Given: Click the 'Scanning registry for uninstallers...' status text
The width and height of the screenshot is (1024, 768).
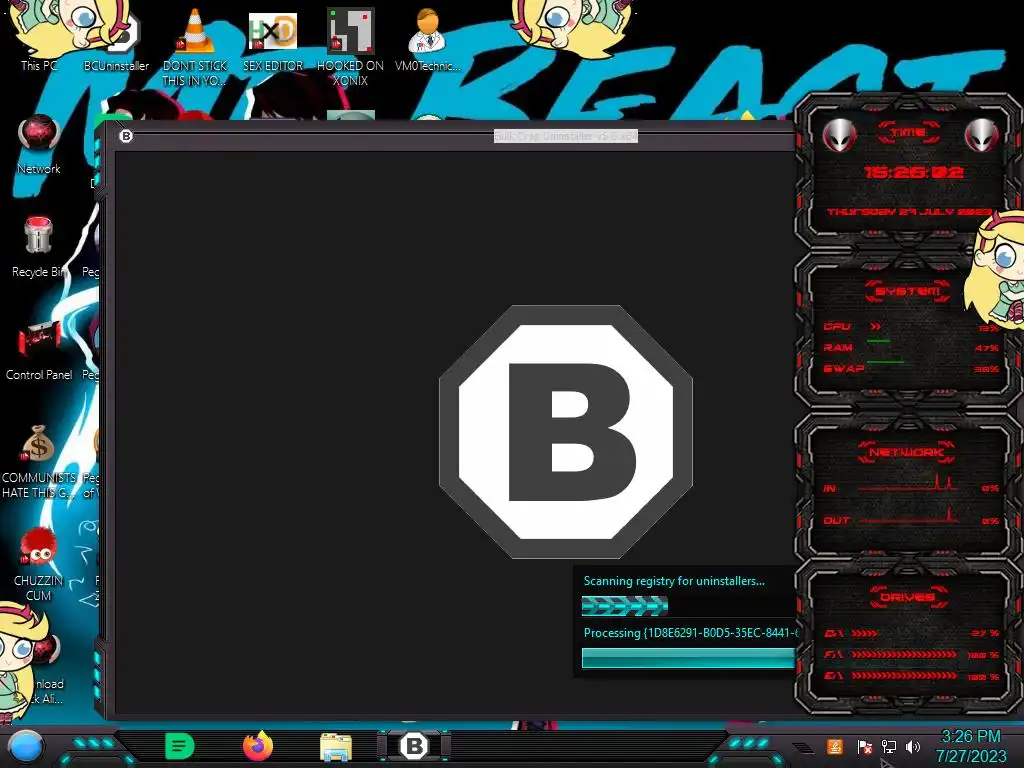Looking at the screenshot, I should pos(674,581).
